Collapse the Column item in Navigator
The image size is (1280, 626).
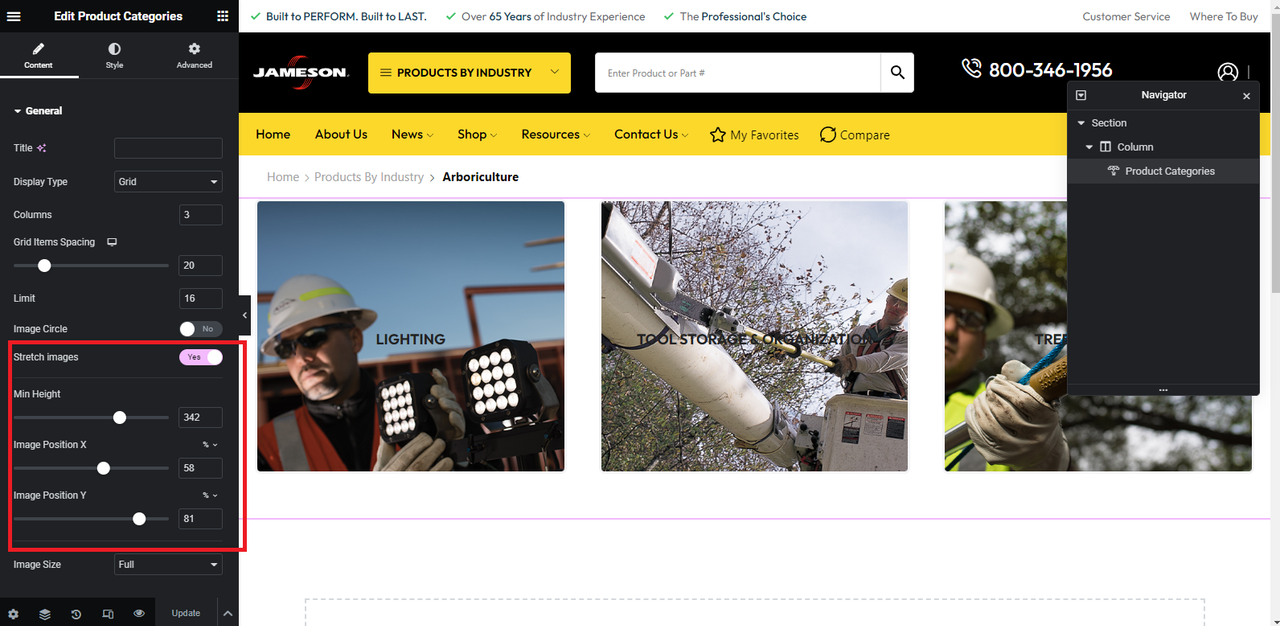[1090, 147]
